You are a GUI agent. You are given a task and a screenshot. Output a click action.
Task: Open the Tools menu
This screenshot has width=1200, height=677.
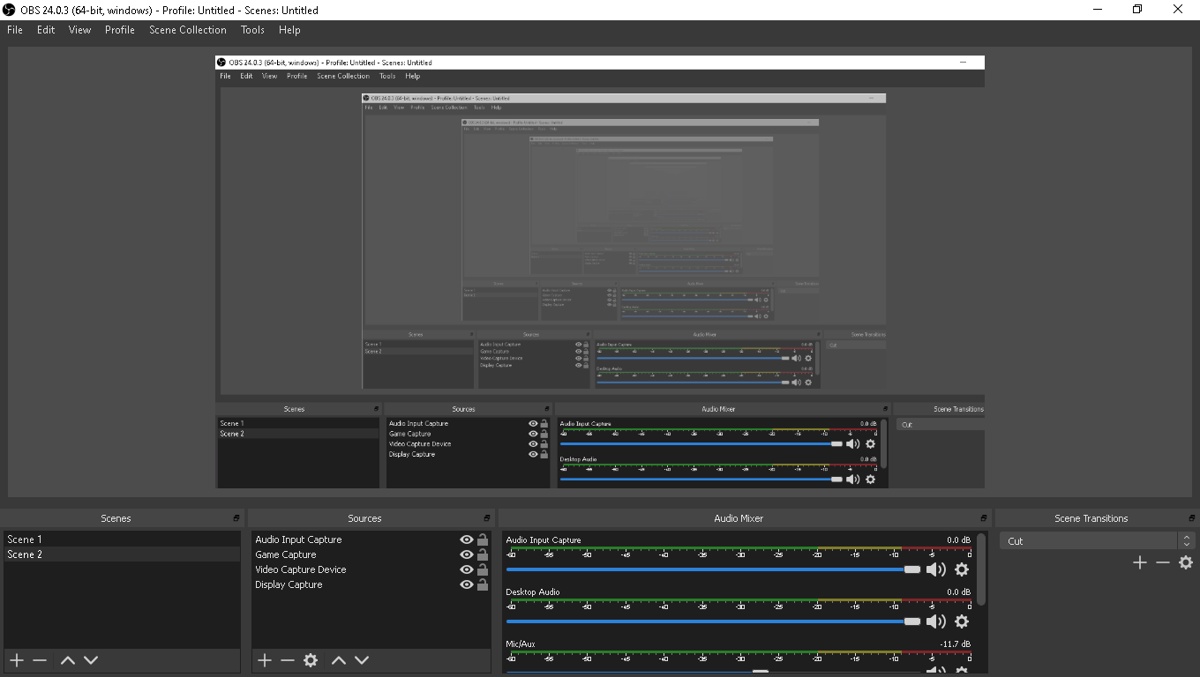(x=253, y=30)
